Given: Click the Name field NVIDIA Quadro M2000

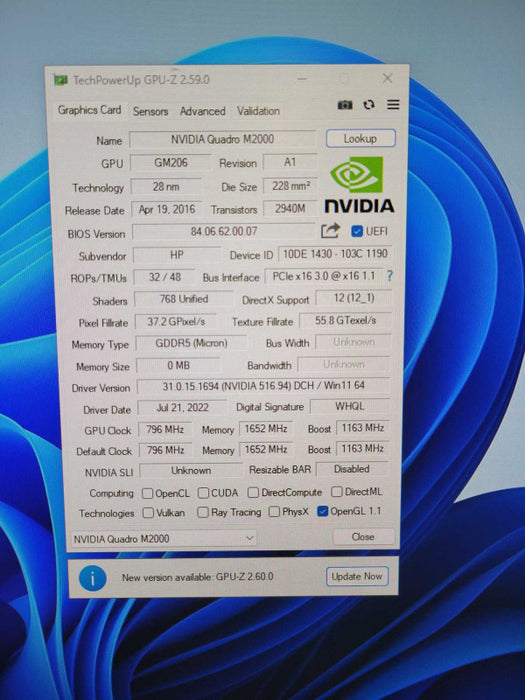Looking at the screenshot, I should point(222,139).
